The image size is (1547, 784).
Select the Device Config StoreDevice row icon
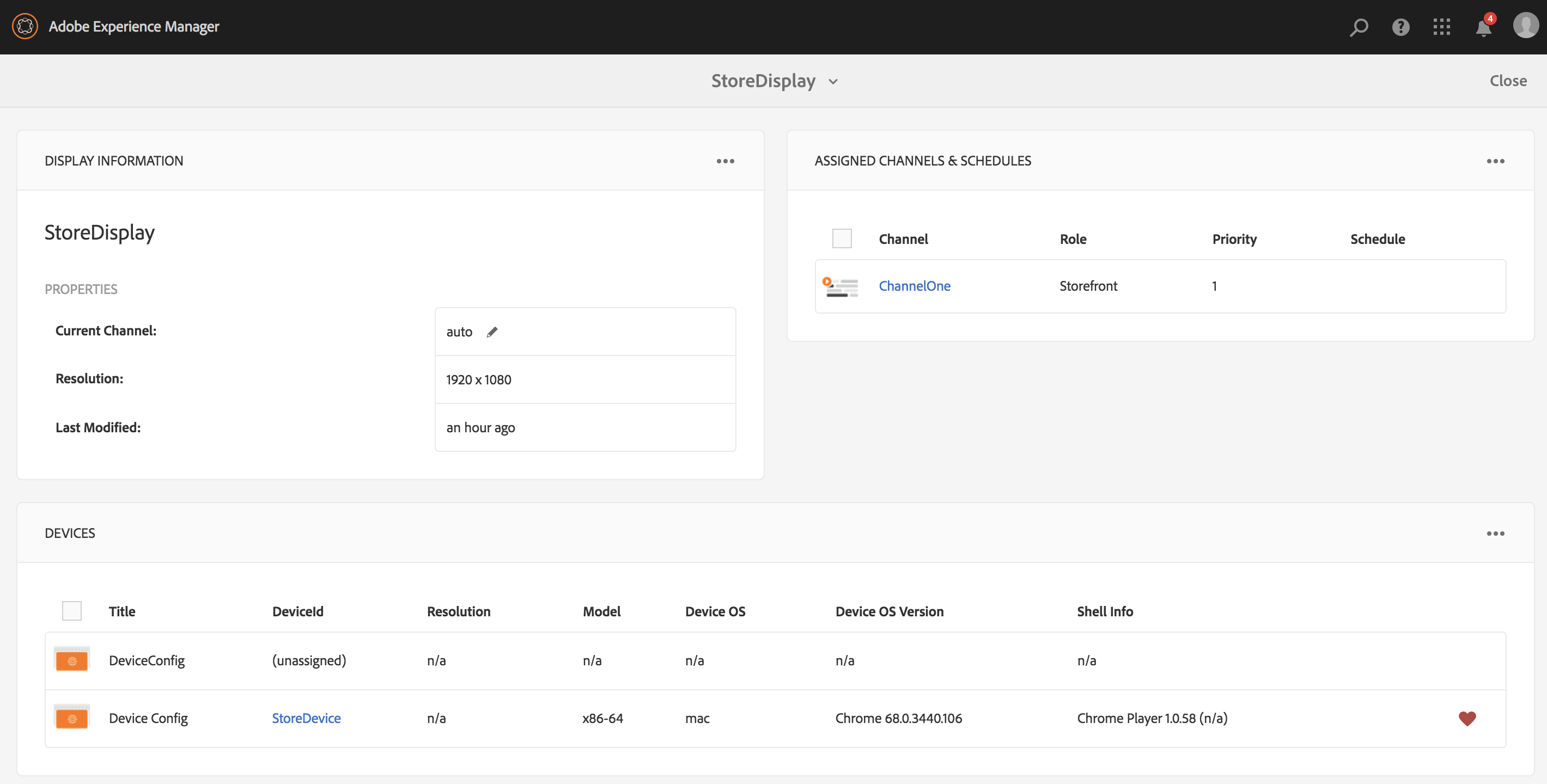pyautogui.click(x=71, y=718)
